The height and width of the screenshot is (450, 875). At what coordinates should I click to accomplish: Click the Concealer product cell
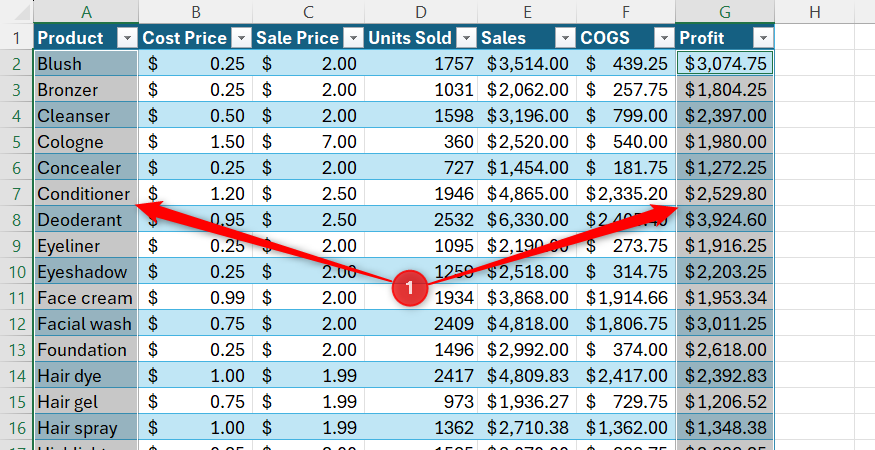pyautogui.click(x=86, y=167)
